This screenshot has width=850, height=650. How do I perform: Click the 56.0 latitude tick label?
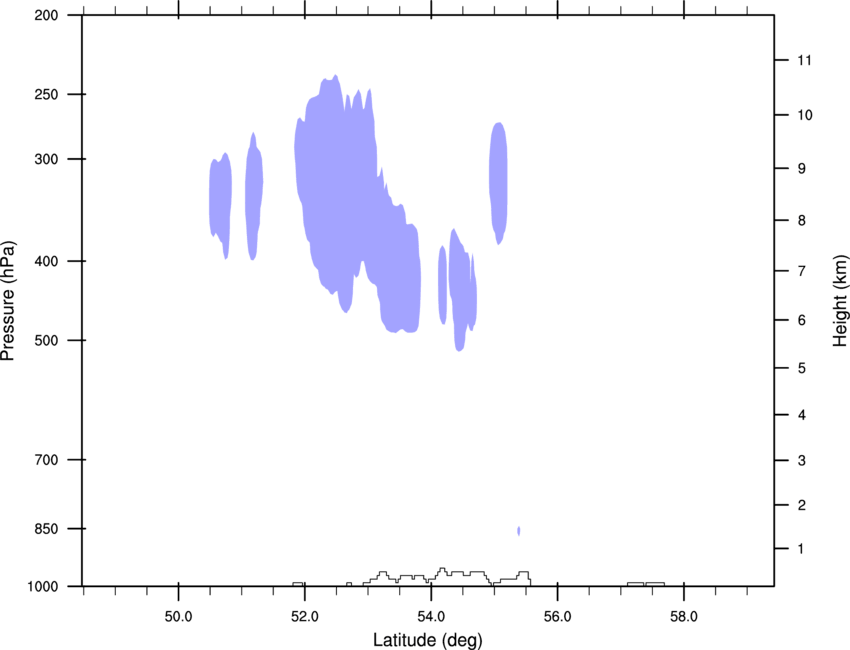[558, 617]
